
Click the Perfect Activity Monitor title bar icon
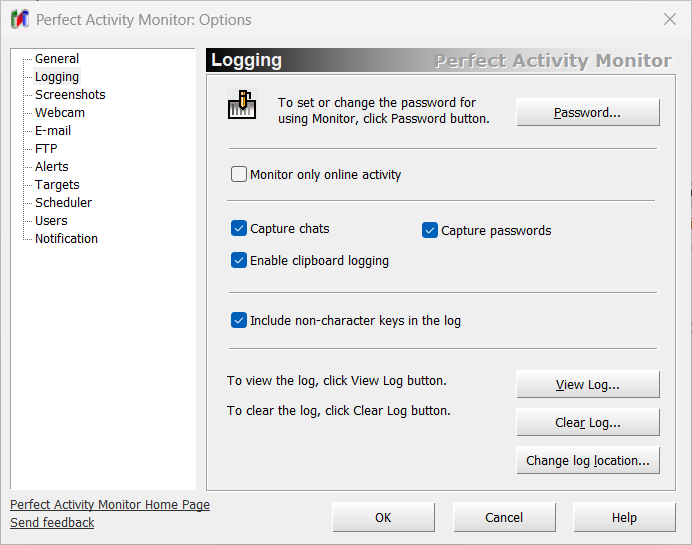[x=19, y=19]
